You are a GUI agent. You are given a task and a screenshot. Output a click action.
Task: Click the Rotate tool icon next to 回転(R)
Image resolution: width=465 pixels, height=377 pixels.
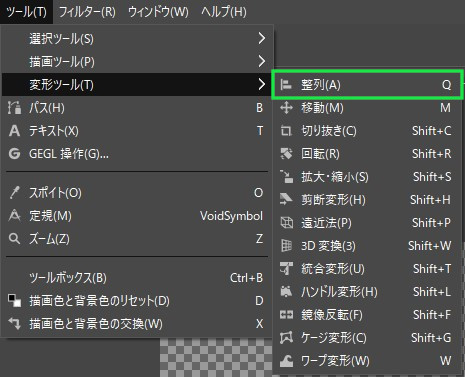(286, 154)
